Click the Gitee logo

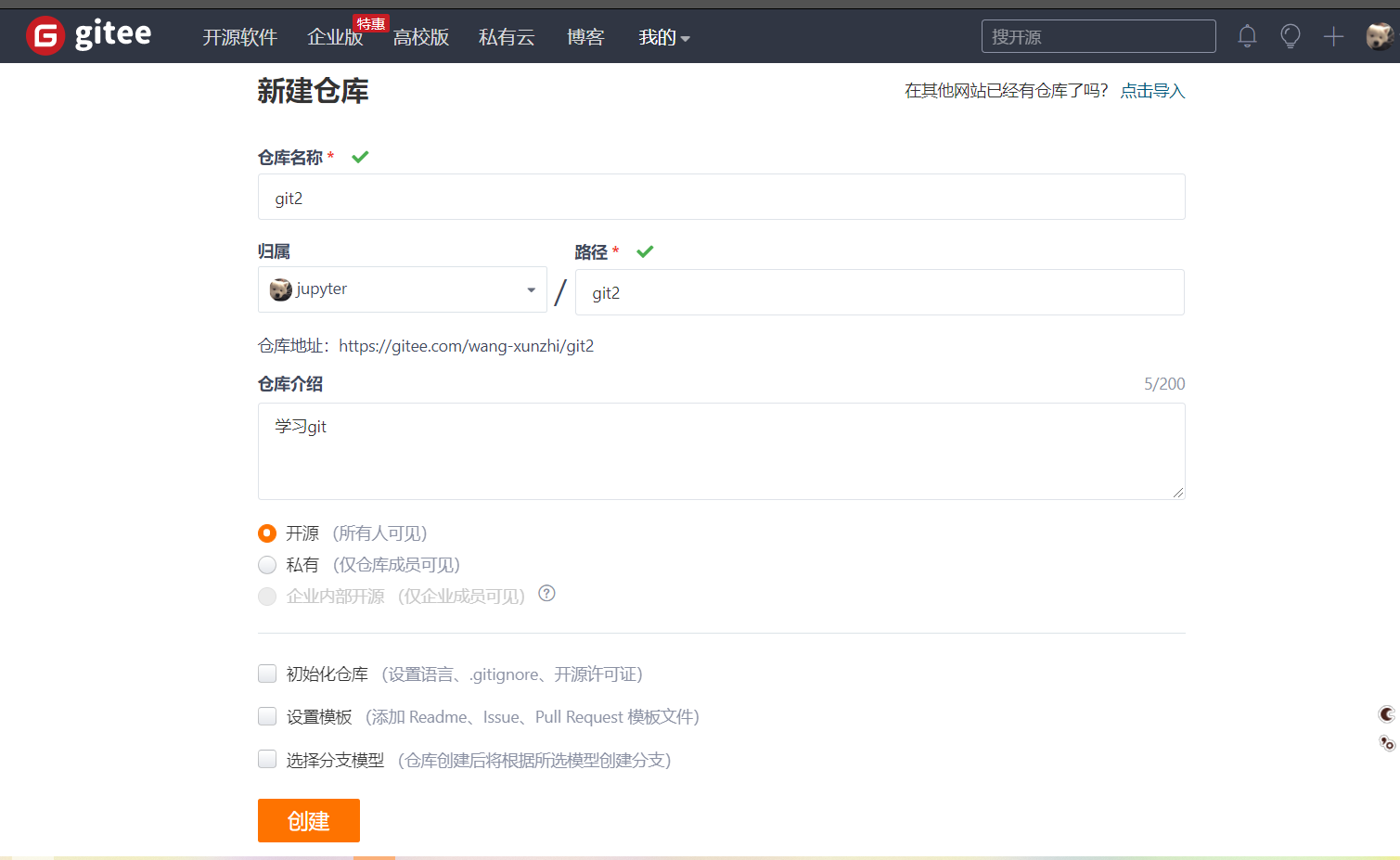pos(88,35)
